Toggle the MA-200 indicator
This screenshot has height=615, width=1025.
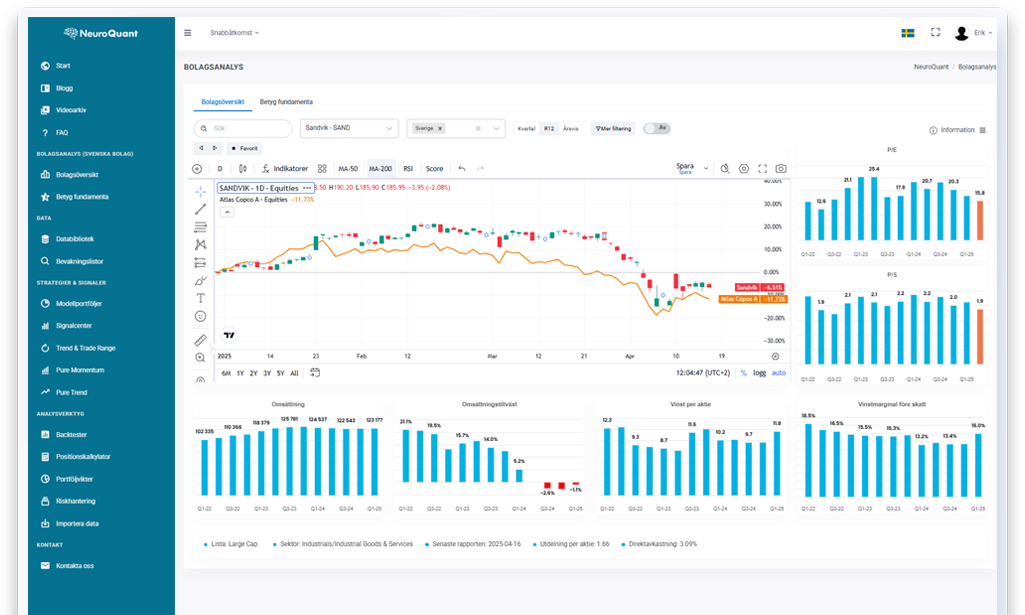[380, 169]
